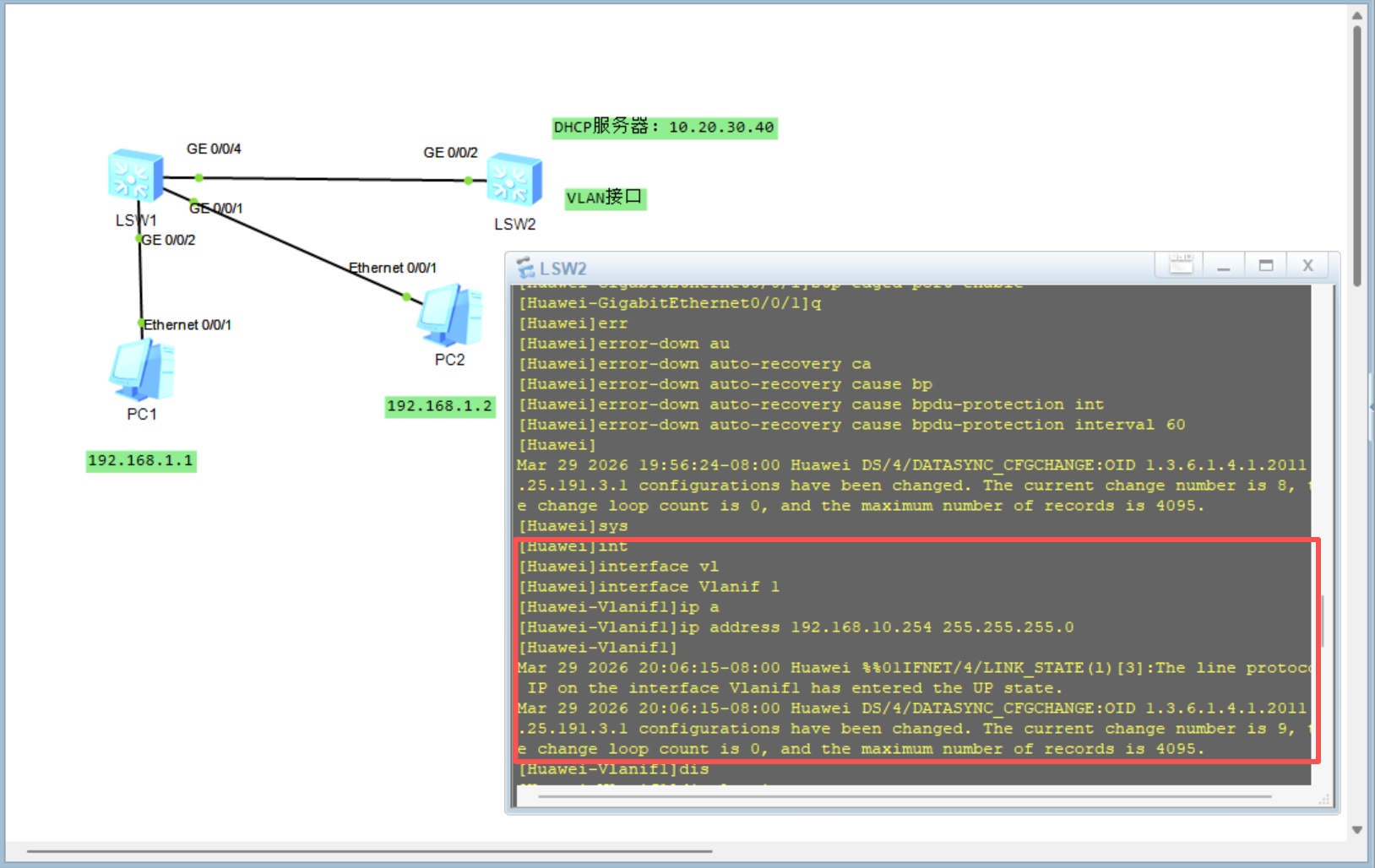
Task: Click the canvas scroll-down arrow
Action: tap(1357, 830)
